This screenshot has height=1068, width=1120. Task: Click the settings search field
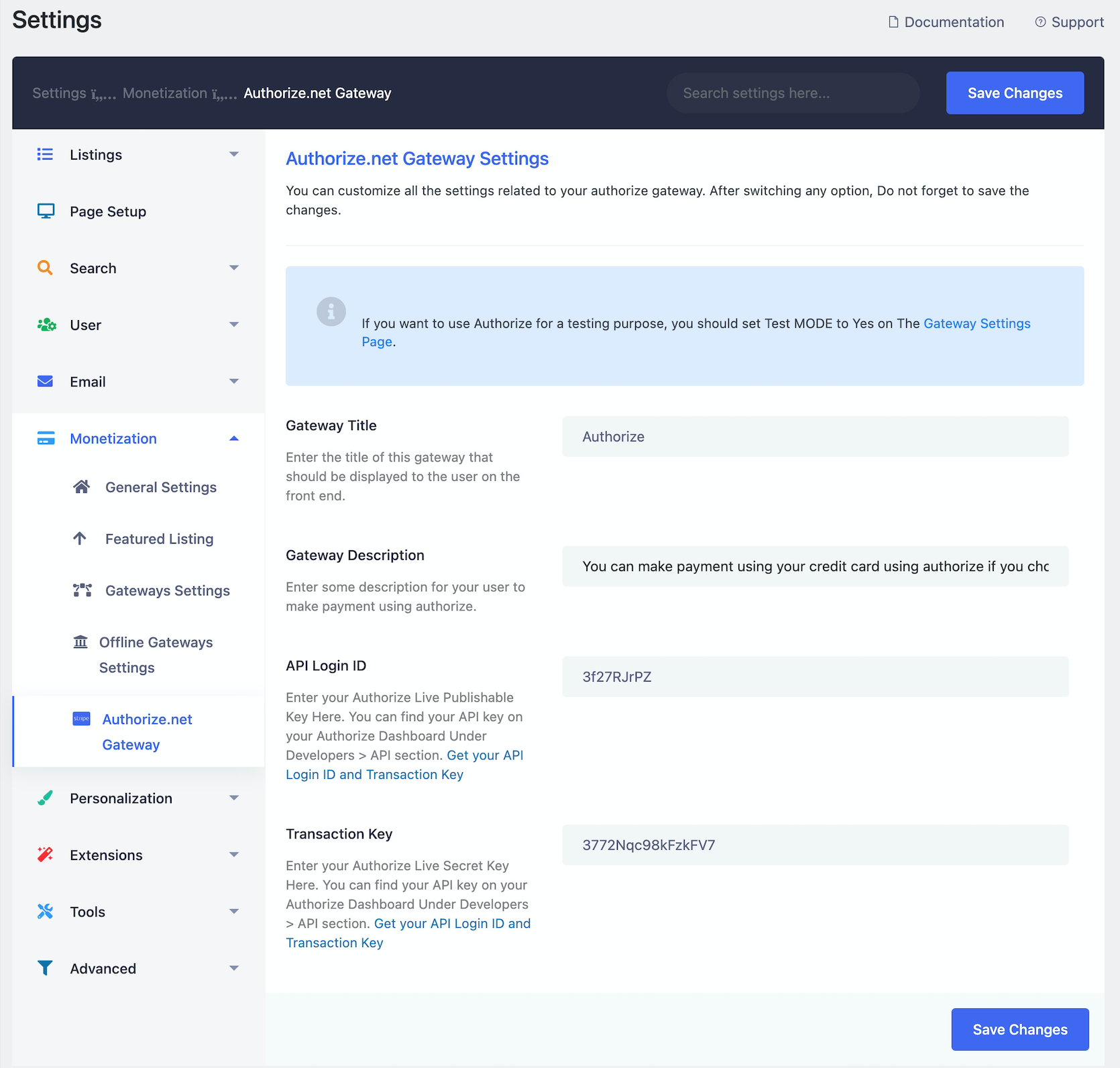(x=792, y=93)
